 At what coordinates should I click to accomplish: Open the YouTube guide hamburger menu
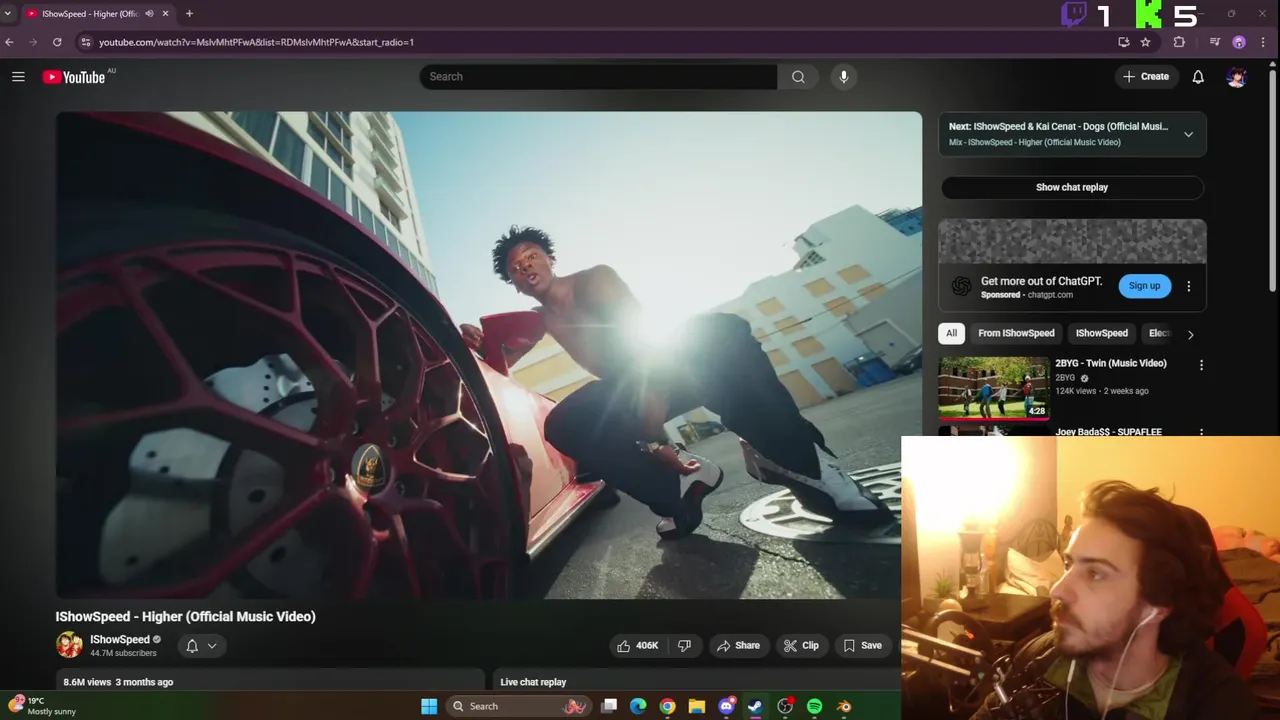click(x=18, y=77)
